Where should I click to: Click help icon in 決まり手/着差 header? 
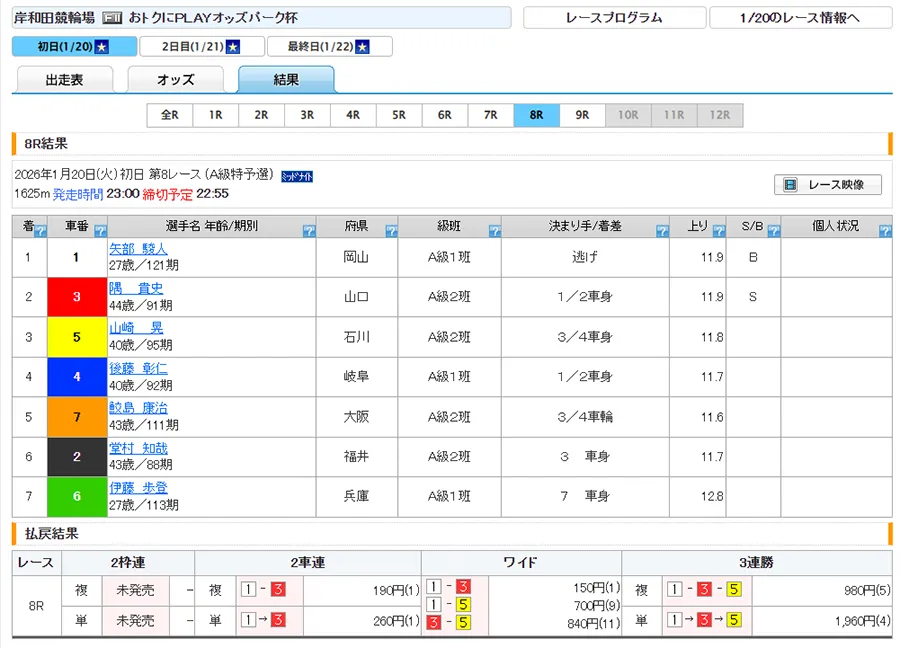[662, 231]
